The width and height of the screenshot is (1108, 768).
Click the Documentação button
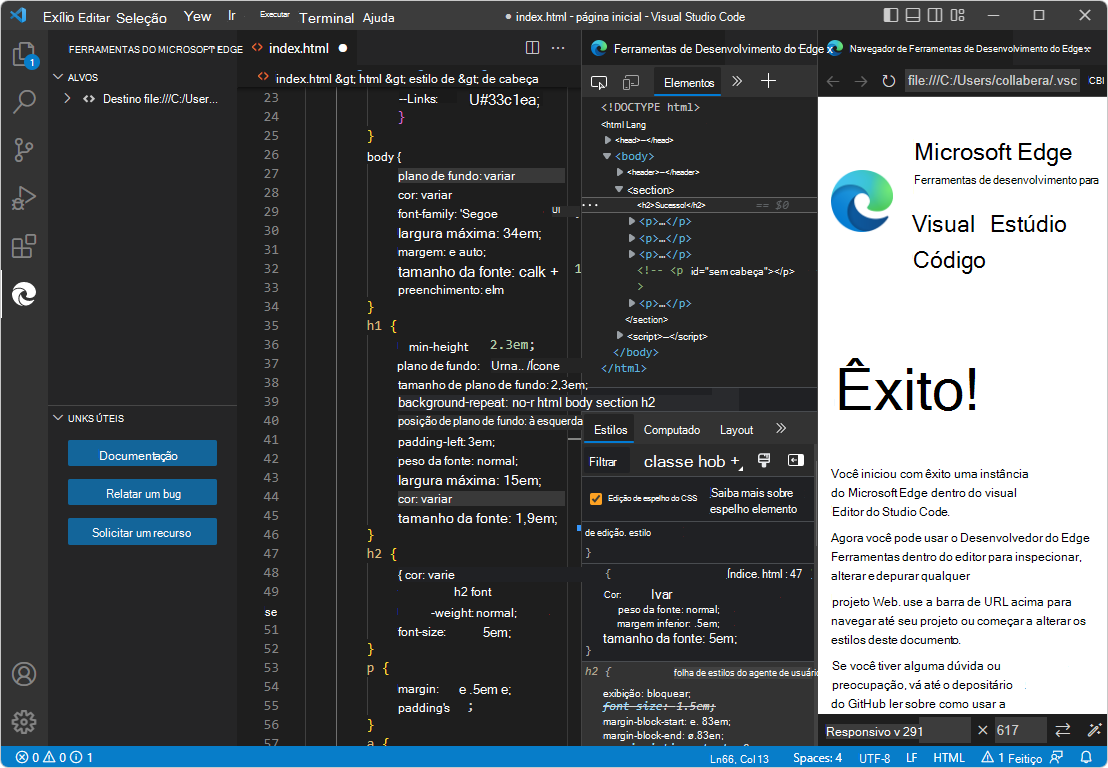[x=141, y=453]
